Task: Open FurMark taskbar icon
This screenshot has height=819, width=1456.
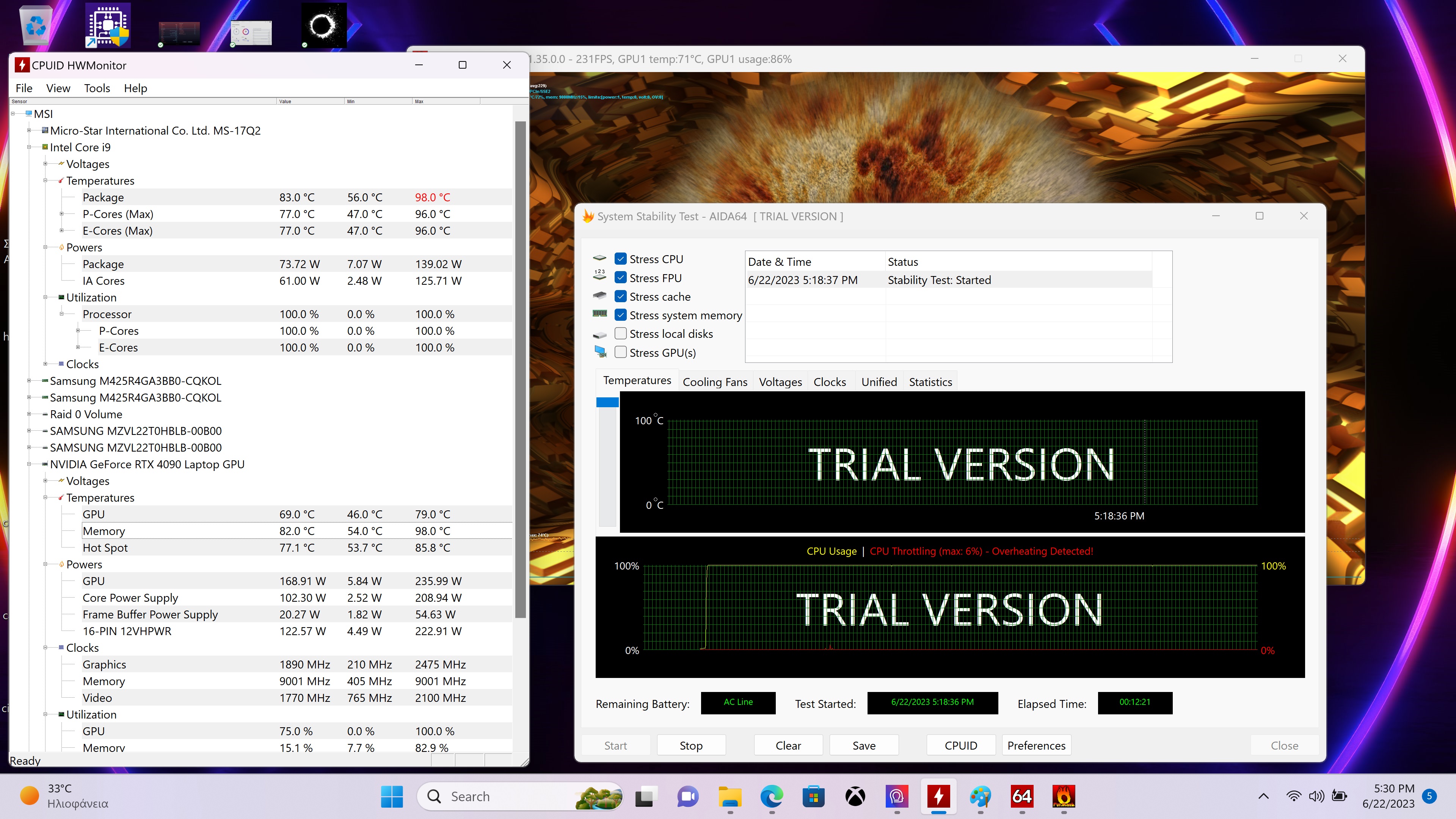Action: click(1063, 796)
